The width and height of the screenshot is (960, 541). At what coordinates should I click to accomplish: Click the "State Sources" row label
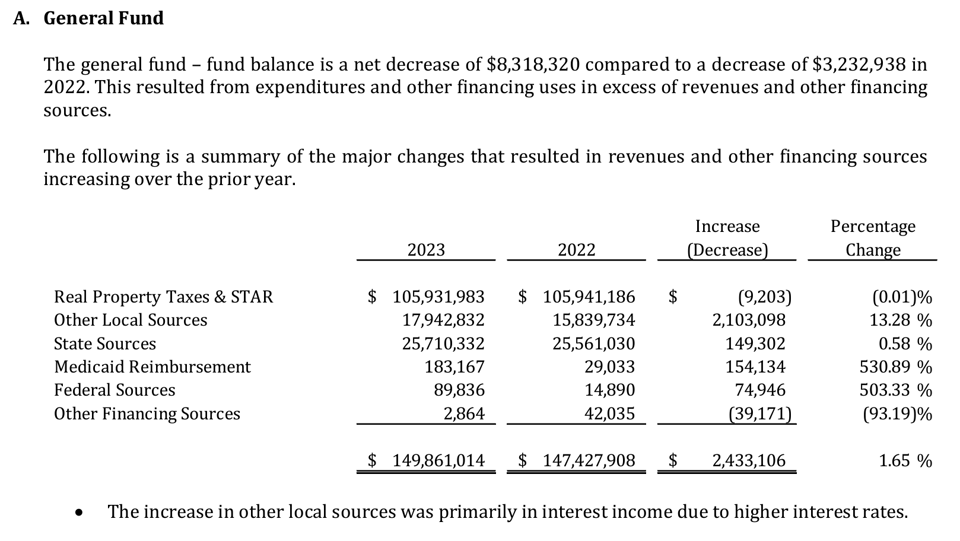coord(105,343)
